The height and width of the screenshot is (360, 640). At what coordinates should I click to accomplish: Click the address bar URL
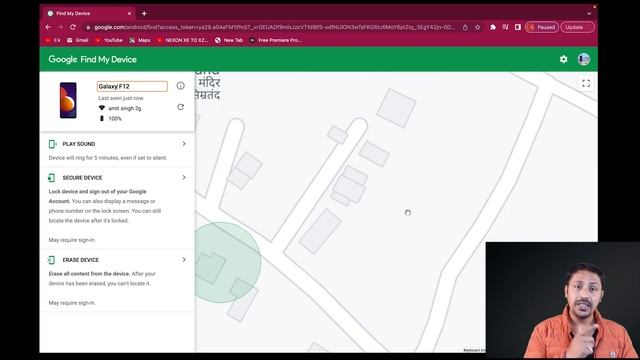point(274,27)
